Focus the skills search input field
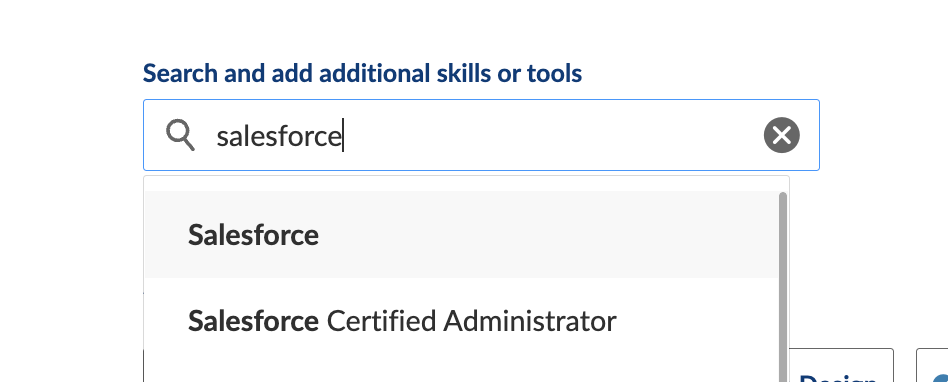The image size is (948, 382). (481, 135)
